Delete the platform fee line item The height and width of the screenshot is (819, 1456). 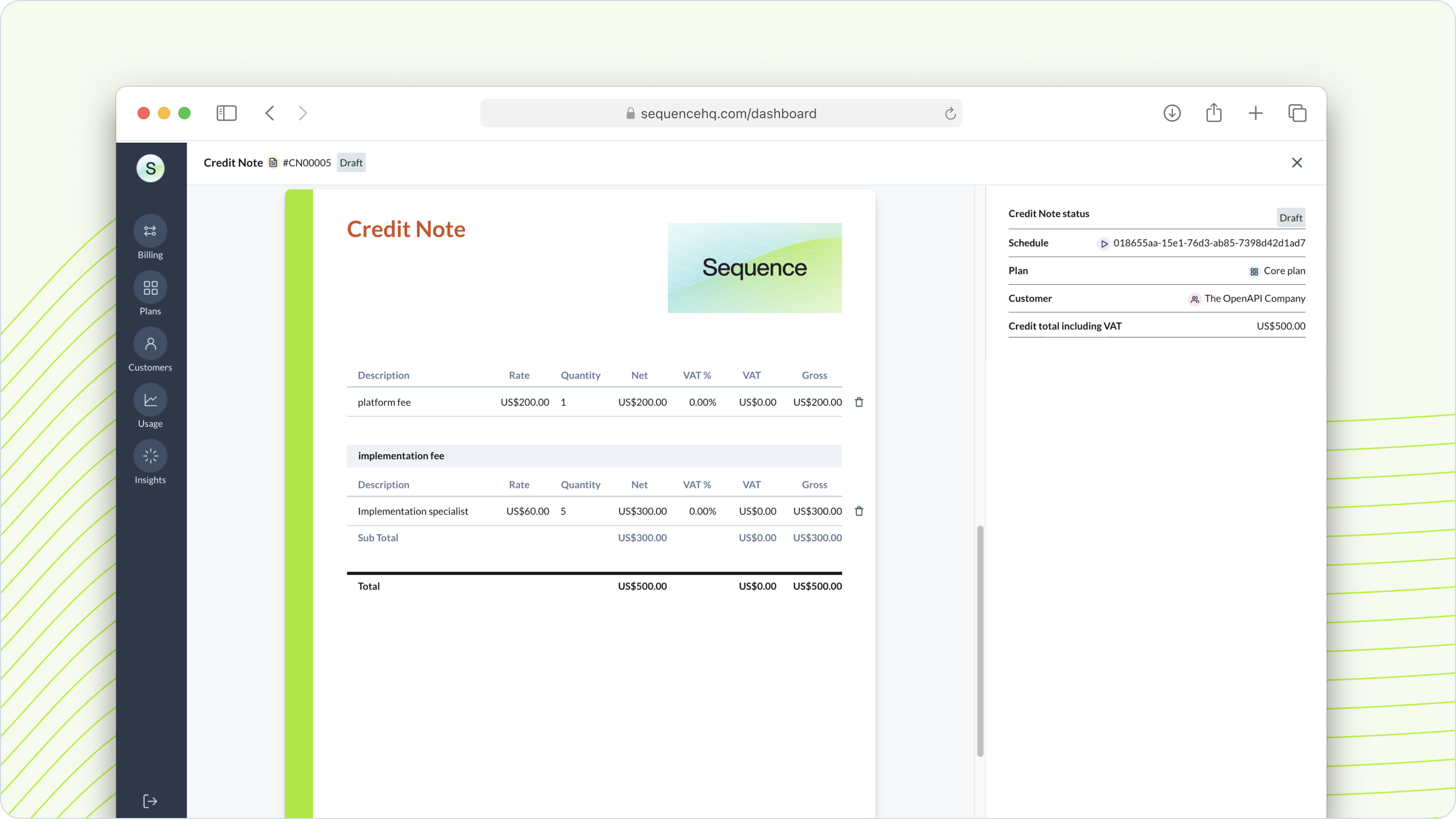click(859, 402)
